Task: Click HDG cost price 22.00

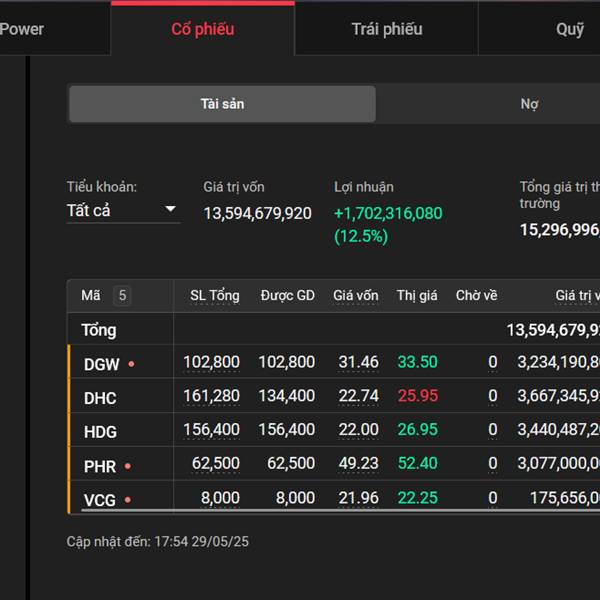Action: pos(359,429)
